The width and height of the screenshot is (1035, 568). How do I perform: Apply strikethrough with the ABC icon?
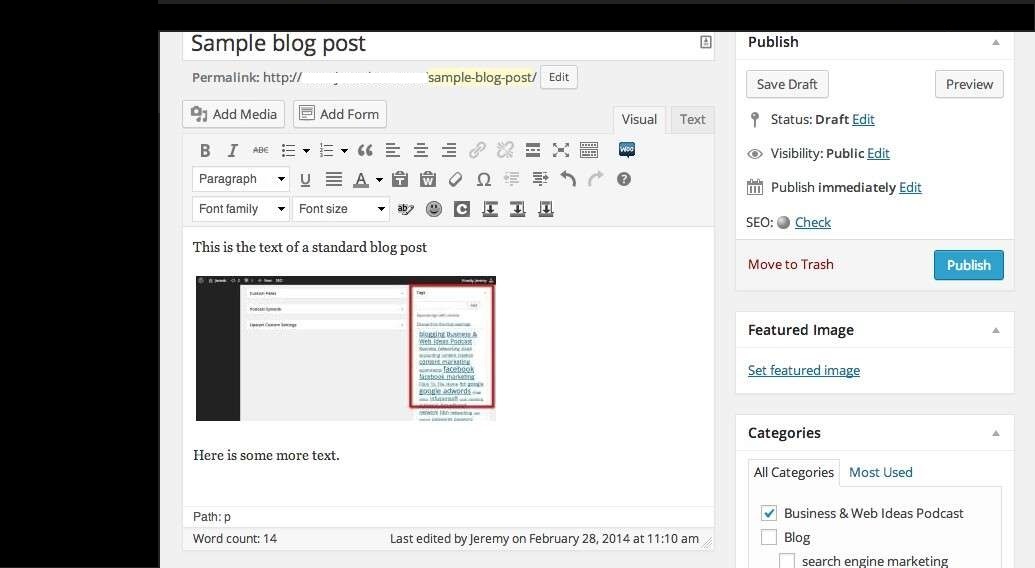click(260, 150)
